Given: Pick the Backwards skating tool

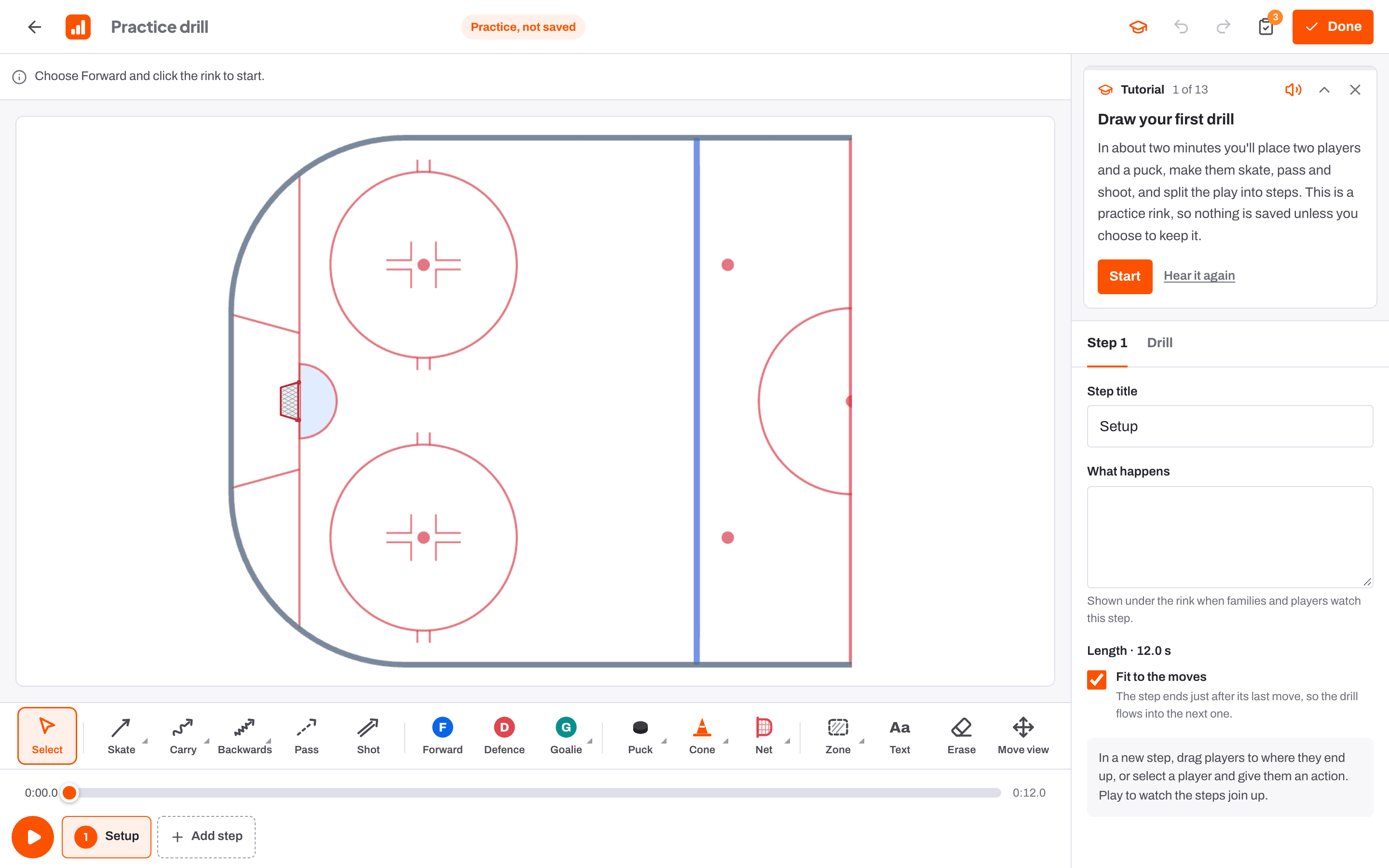Looking at the screenshot, I should point(245,735).
